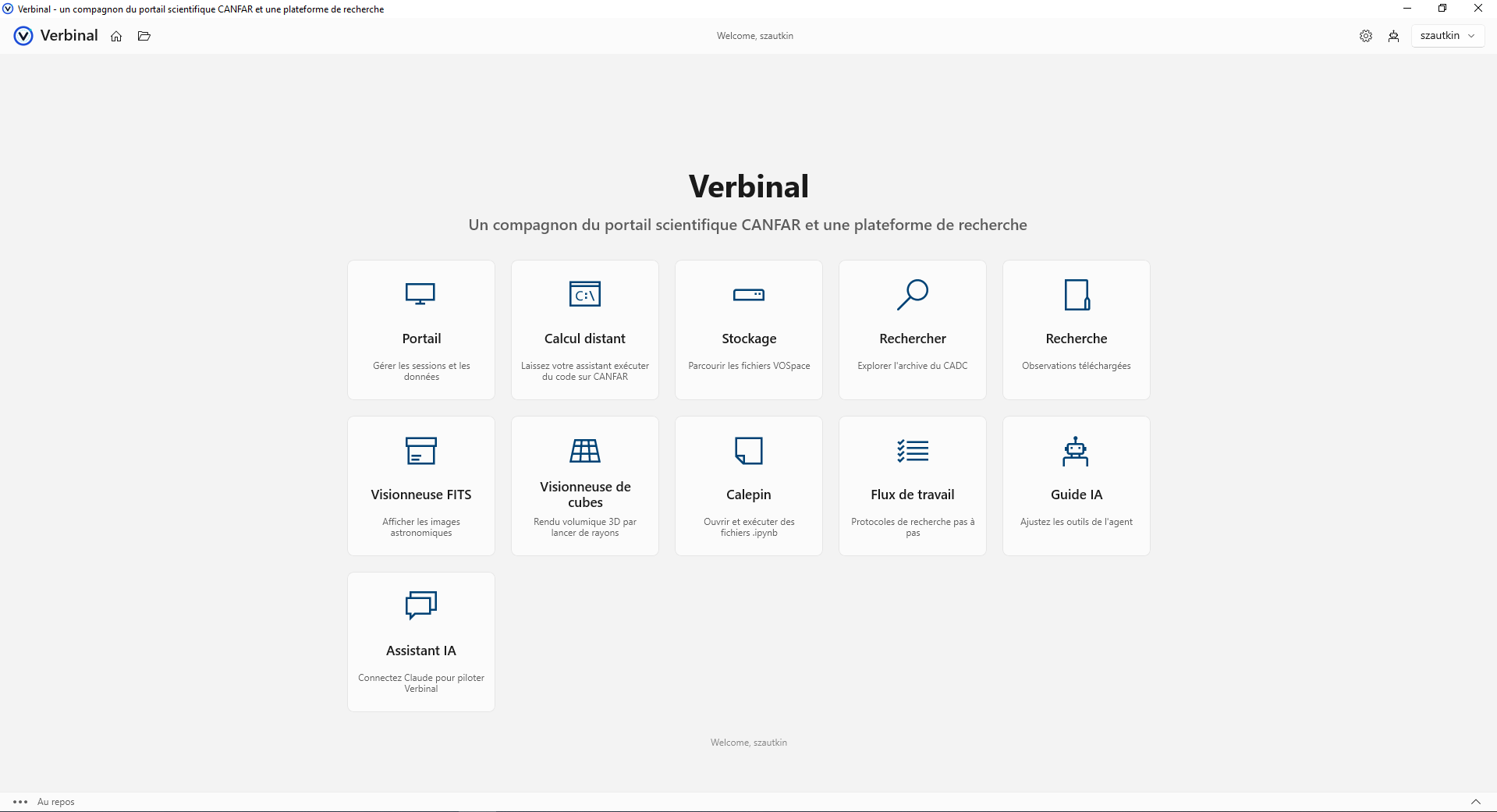Expand the status bar chevron
Viewport: 1497px width, 812px height.
1476,802
